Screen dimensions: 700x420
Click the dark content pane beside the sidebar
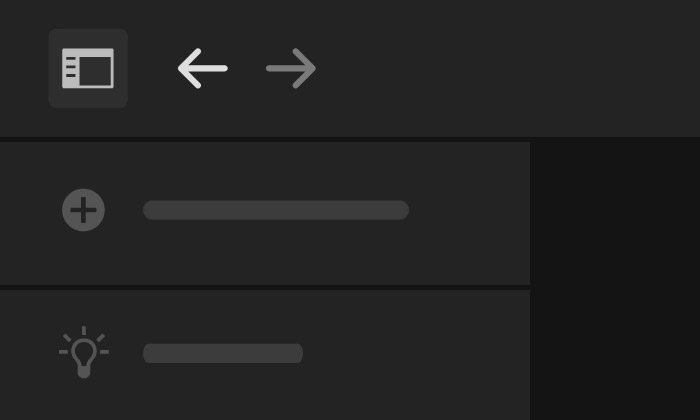pos(615,281)
